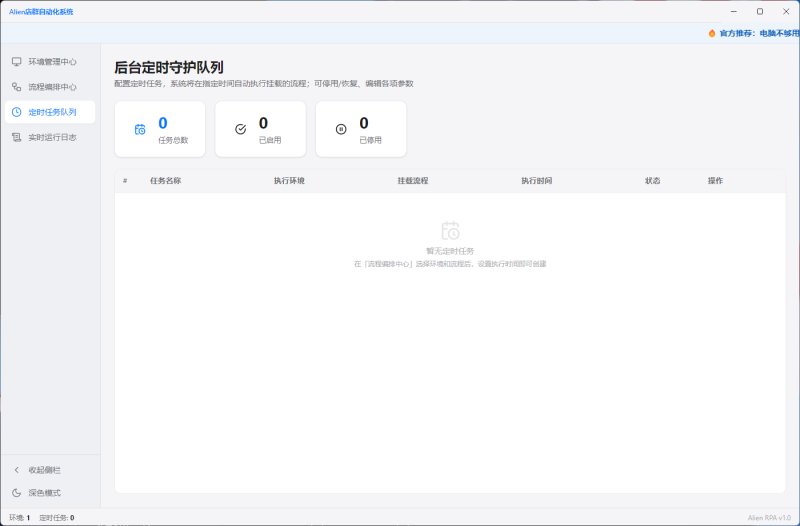Close the application window
800x526 pixels.
tap(786, 11)
